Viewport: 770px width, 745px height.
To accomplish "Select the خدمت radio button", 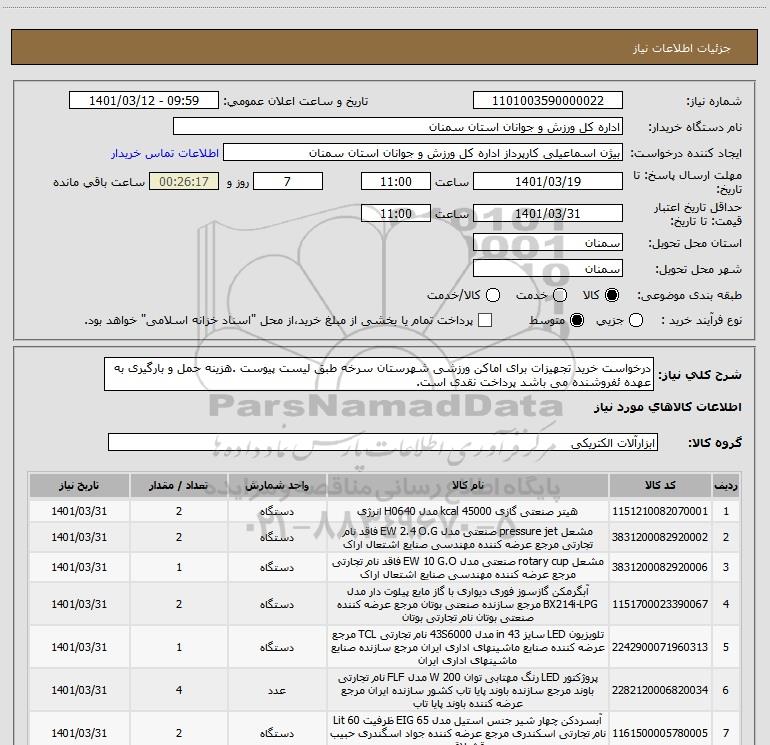I will [x=560, y=295].
